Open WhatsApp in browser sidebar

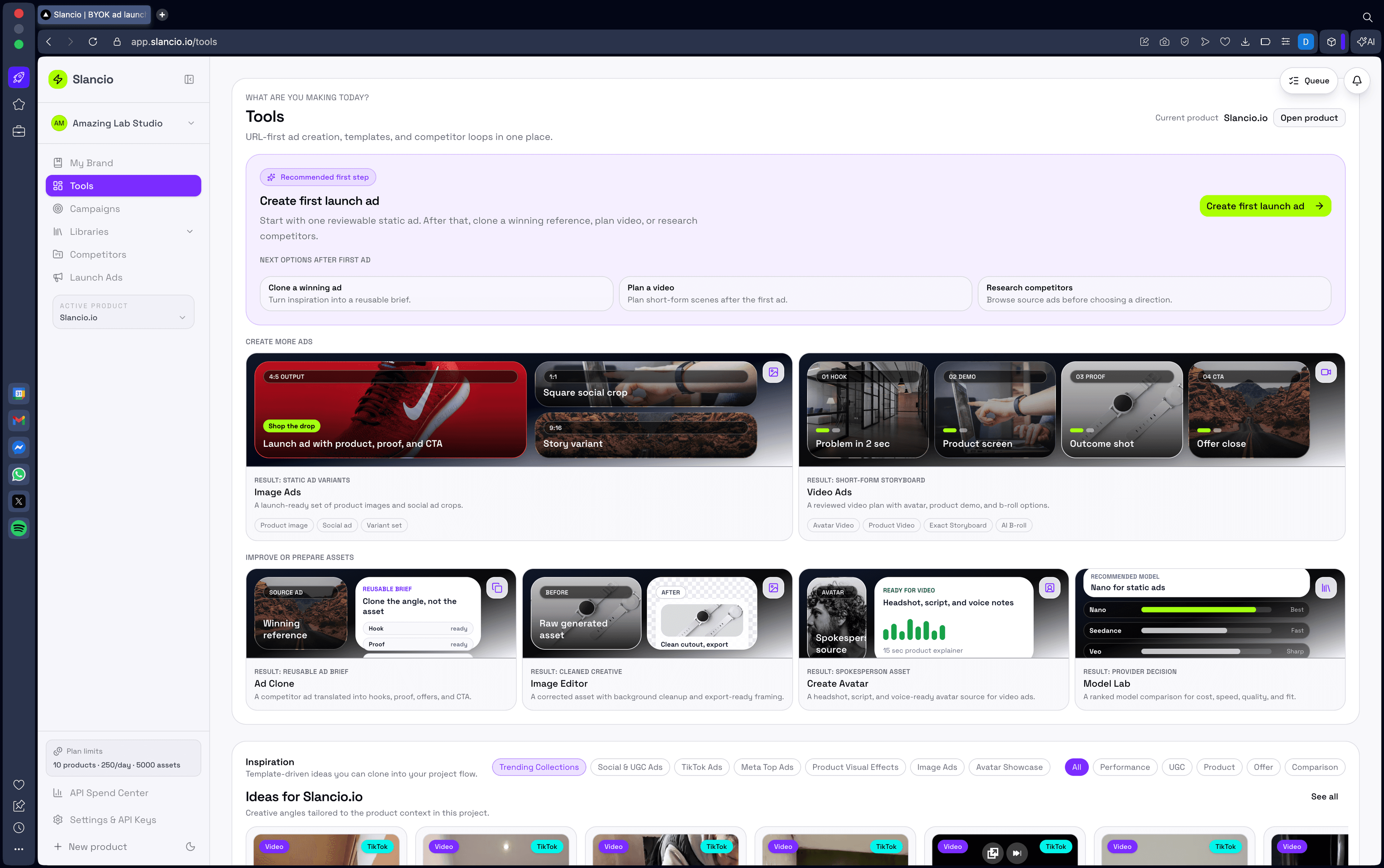19,474
